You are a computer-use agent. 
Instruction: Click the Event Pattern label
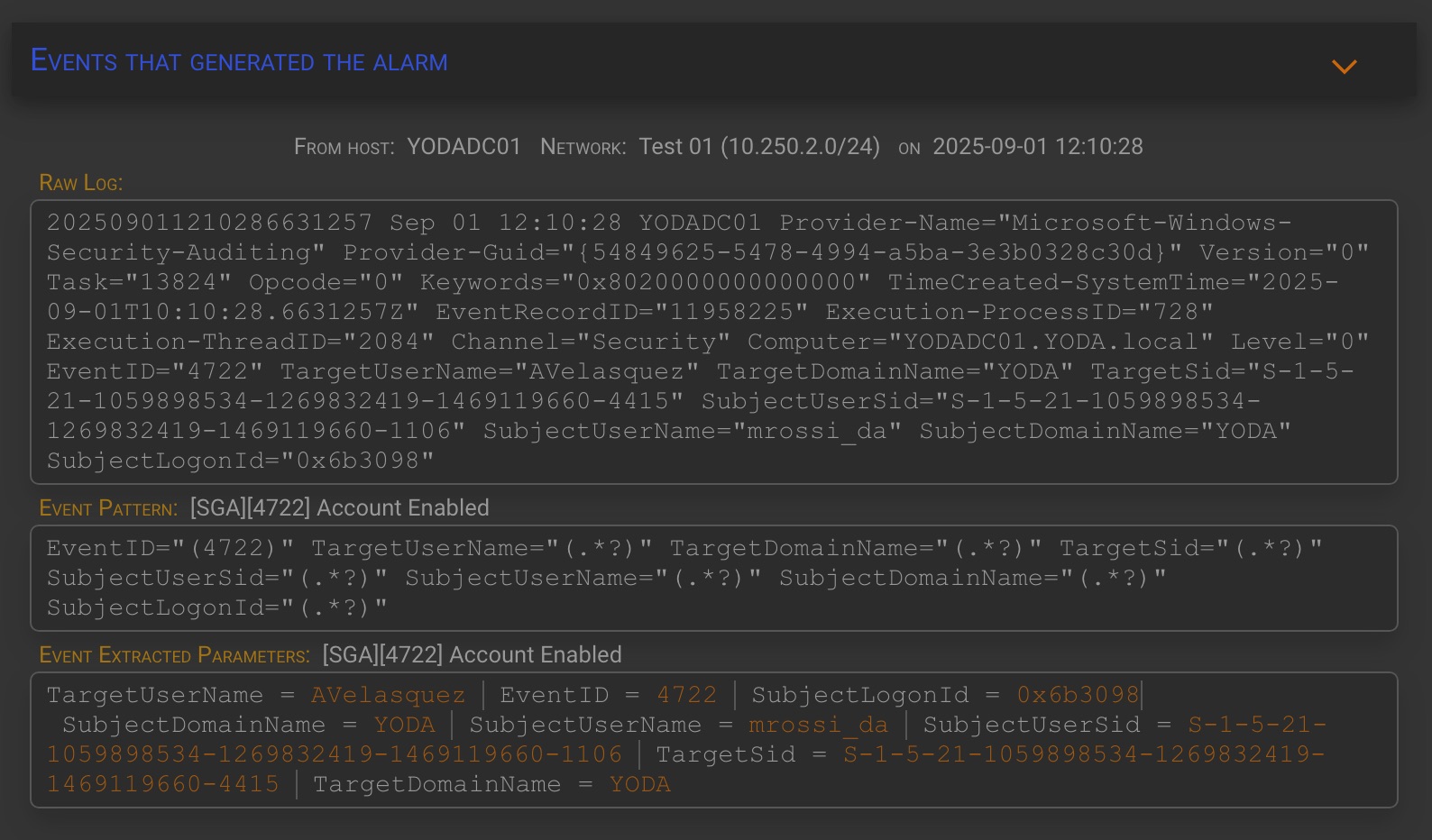(107, 508)
